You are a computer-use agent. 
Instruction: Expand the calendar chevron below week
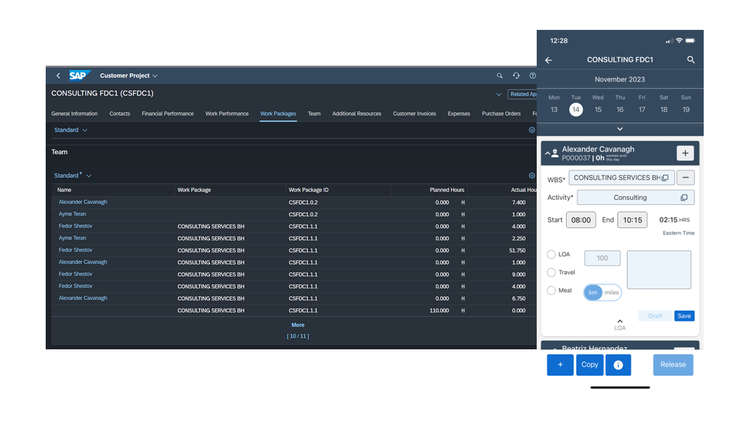pos(620,129)
